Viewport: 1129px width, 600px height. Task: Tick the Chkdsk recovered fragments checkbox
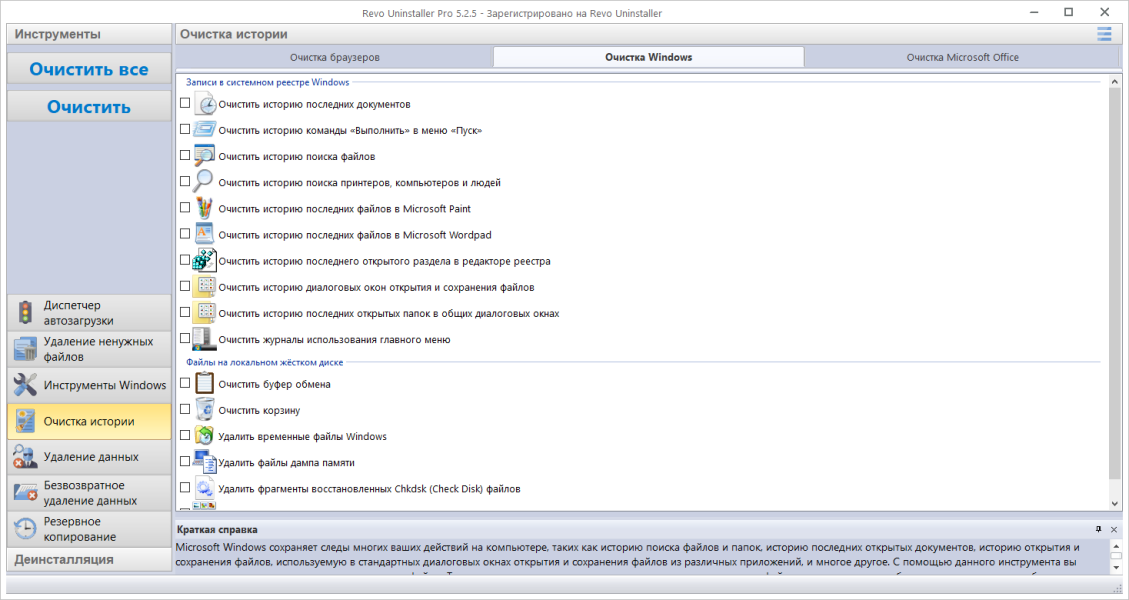pyautogui.click(x=185, y=488)
